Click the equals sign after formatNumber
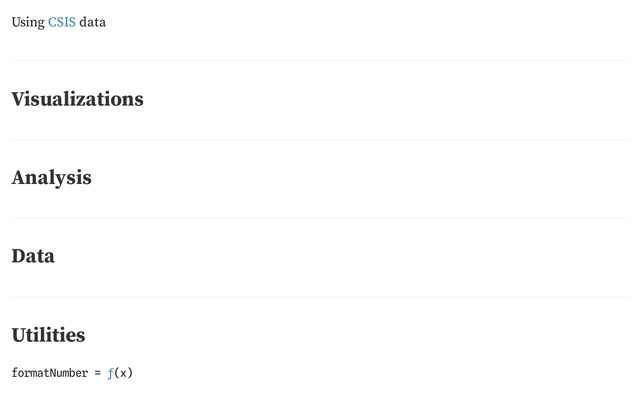Image resolution: width=640 pixels, height=400 pixels. click(x=98, y=373)
